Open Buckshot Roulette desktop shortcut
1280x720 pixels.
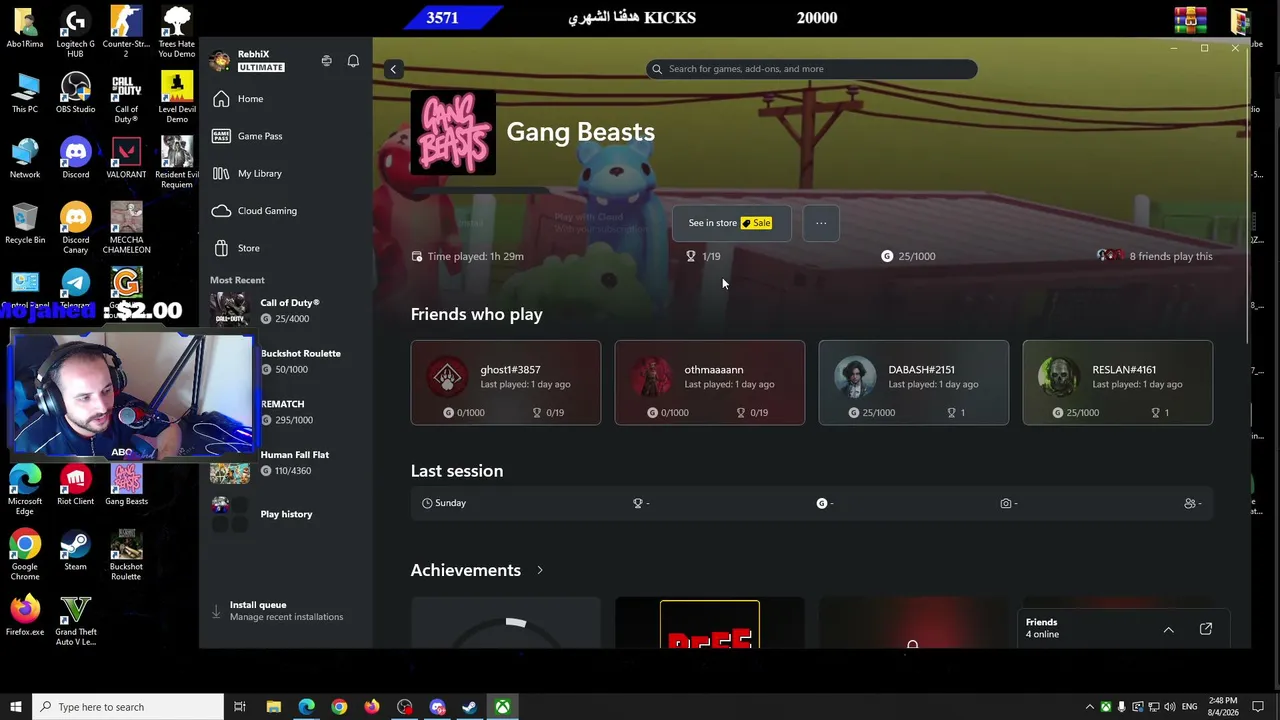(126, 556)
